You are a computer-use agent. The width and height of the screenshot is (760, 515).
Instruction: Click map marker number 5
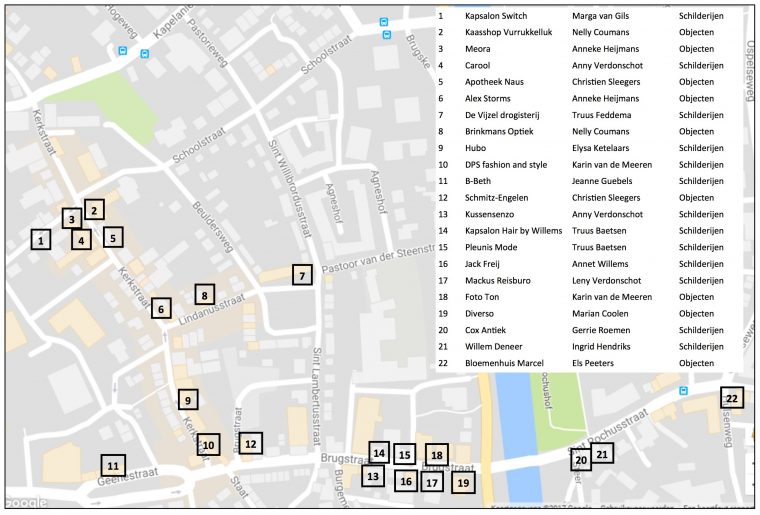coord(113,238)
